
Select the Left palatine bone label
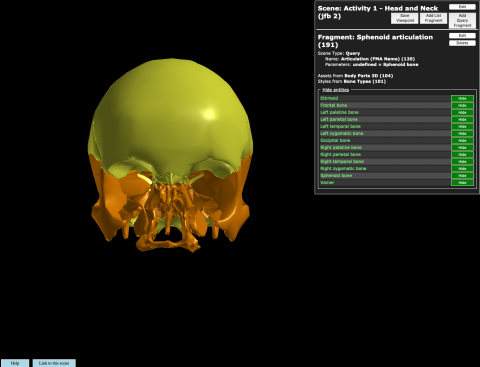coord(339,112)
